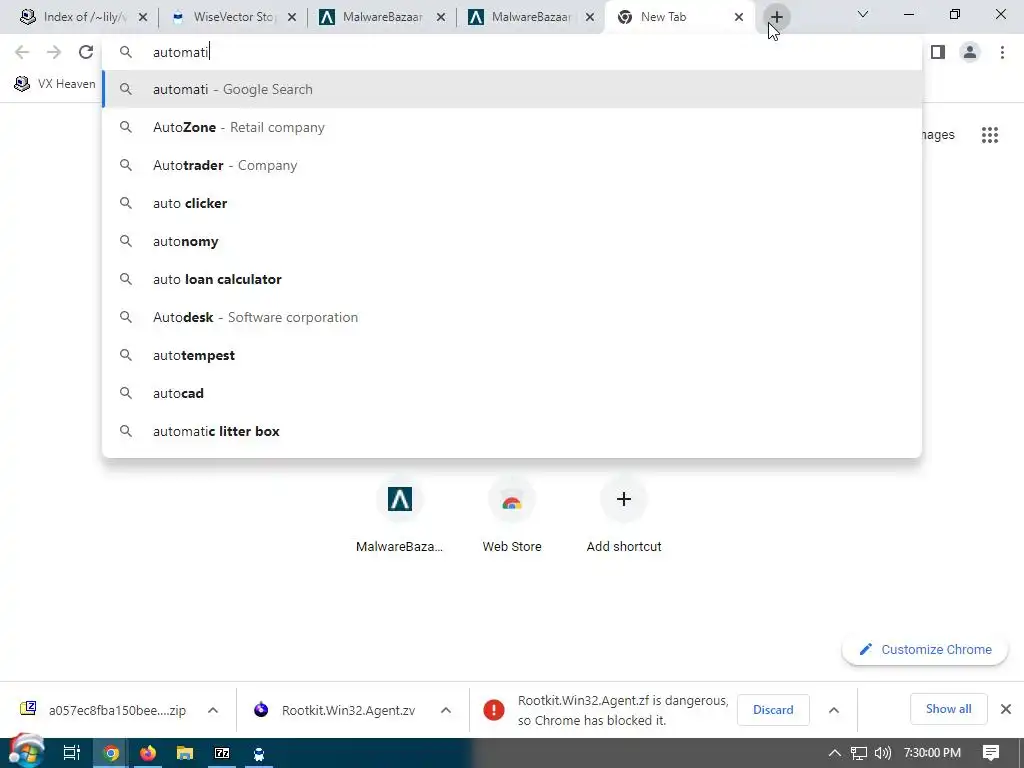The width and height of the screenshot is (1024, 768).
Task: Launch Firefox from taskbar
Action: click(148, 753)
